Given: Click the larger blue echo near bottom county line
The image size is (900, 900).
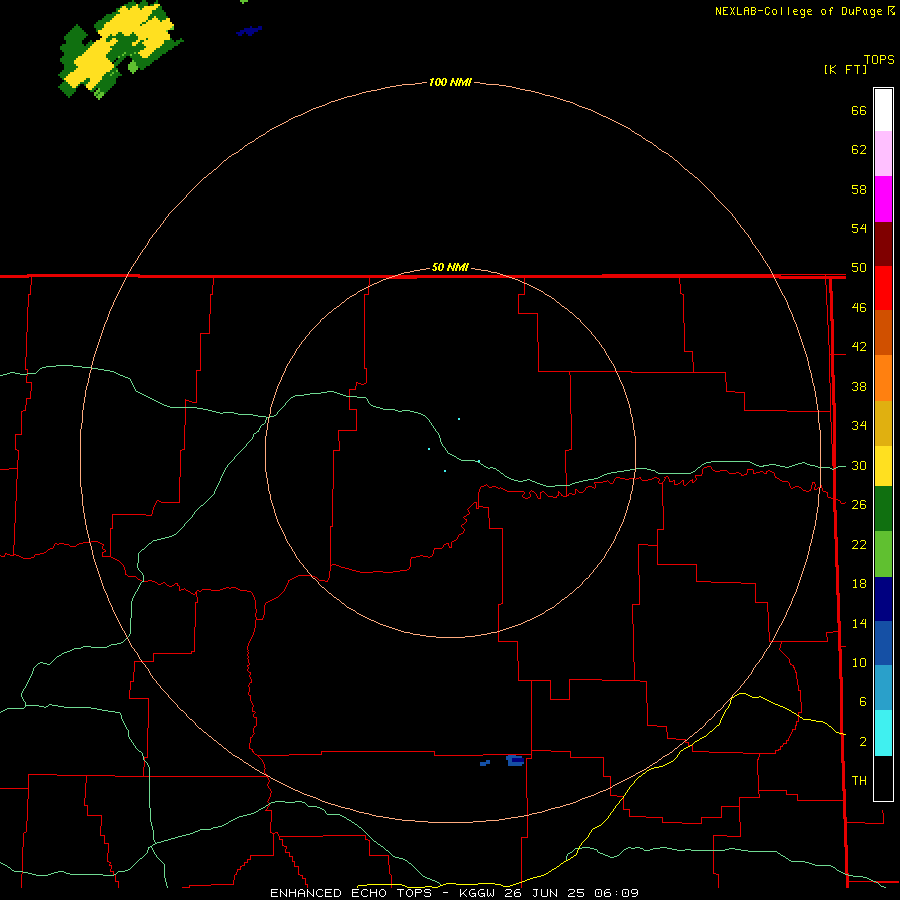Looking at the screenshot, I should point(515,761).
